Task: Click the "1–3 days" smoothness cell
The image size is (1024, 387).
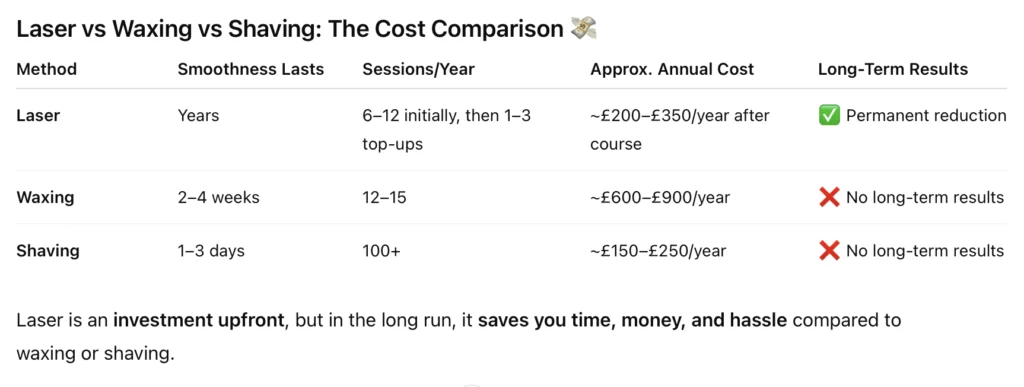Action: [x=211, y=251]
